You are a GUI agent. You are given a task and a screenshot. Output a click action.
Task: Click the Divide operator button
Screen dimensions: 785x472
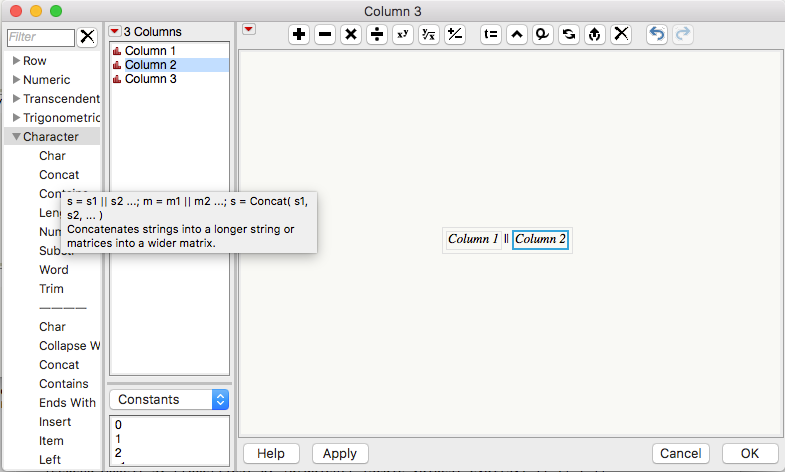(377, 35)
